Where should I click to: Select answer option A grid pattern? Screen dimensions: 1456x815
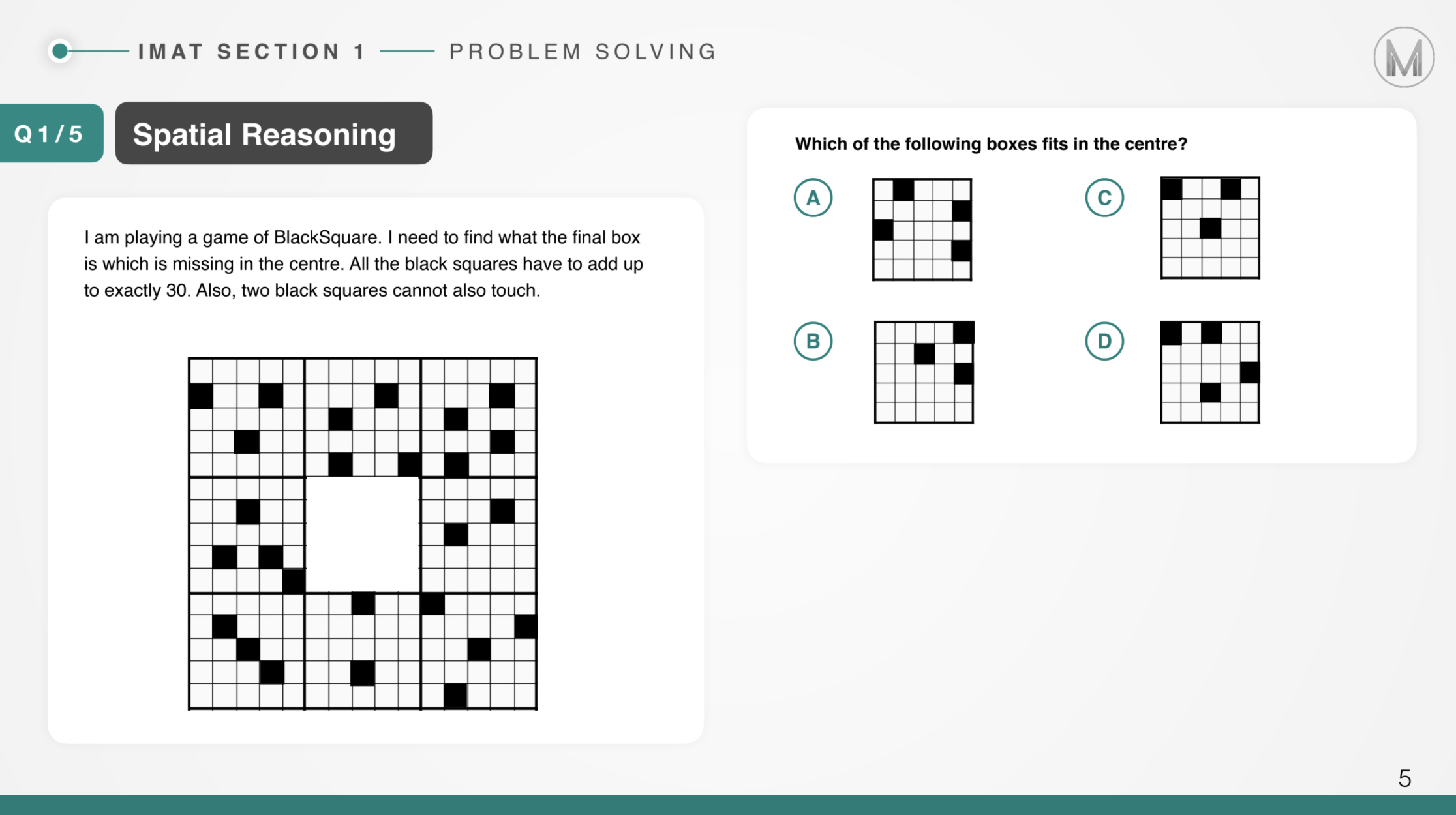(x=921, y=228)
